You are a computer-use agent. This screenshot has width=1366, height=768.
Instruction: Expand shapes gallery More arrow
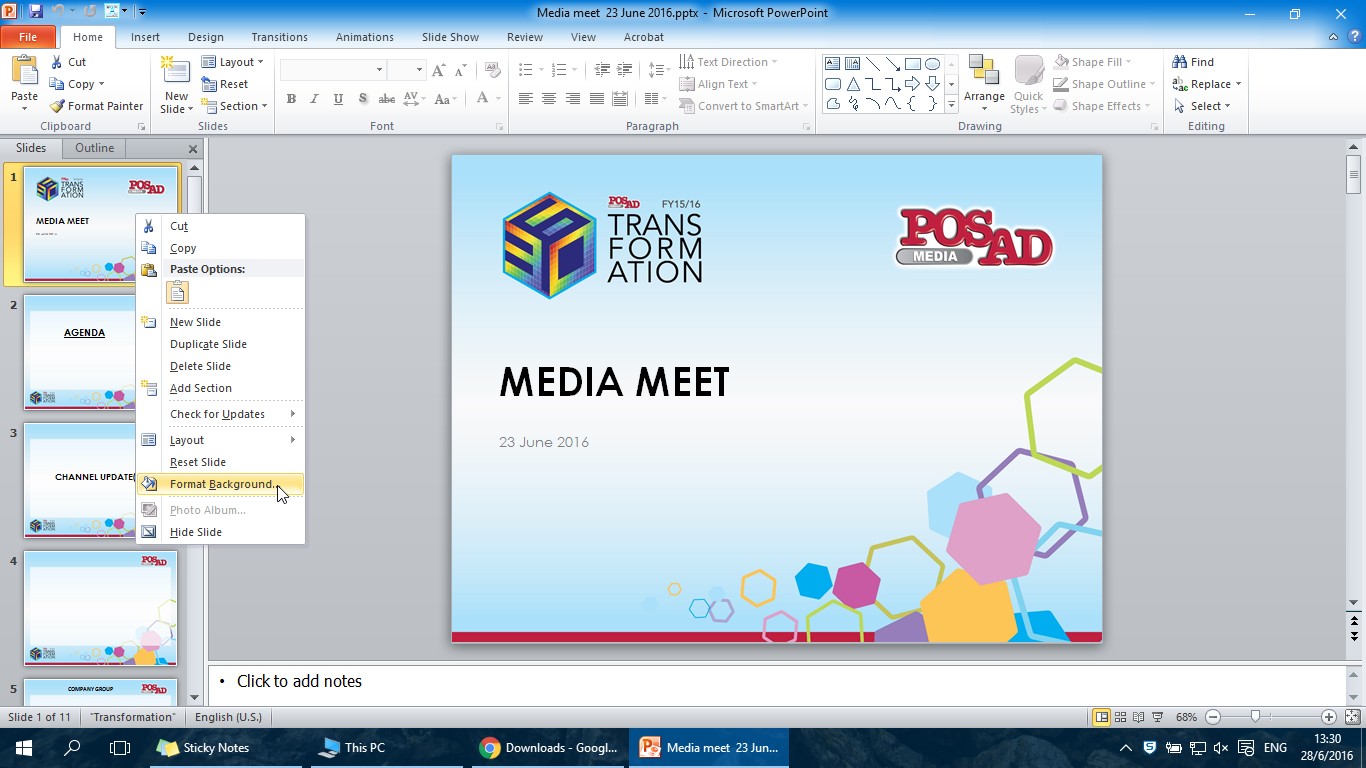[x=951, y=105]
